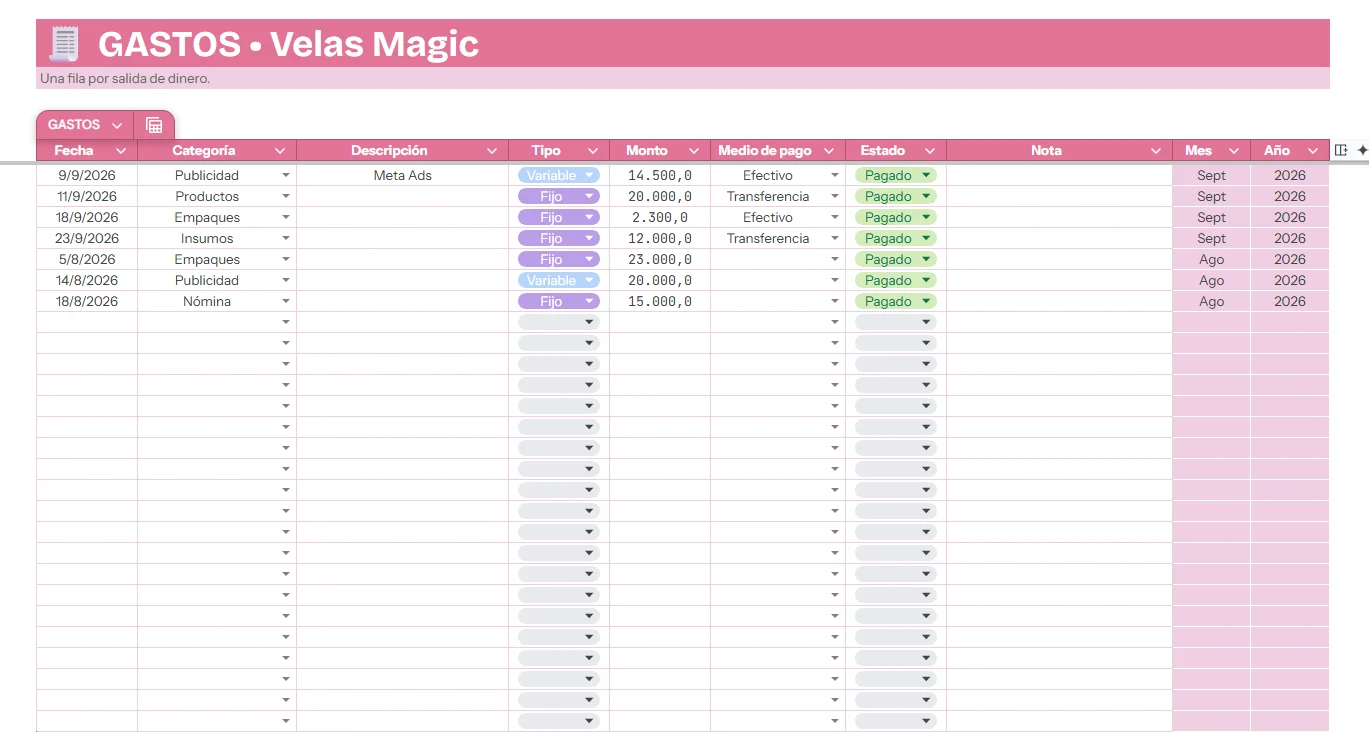Image resolution: width=1369 pixels, height=732 pixels.
Task: Open the Categoría column filter arrow
Action: pos(280,151)
